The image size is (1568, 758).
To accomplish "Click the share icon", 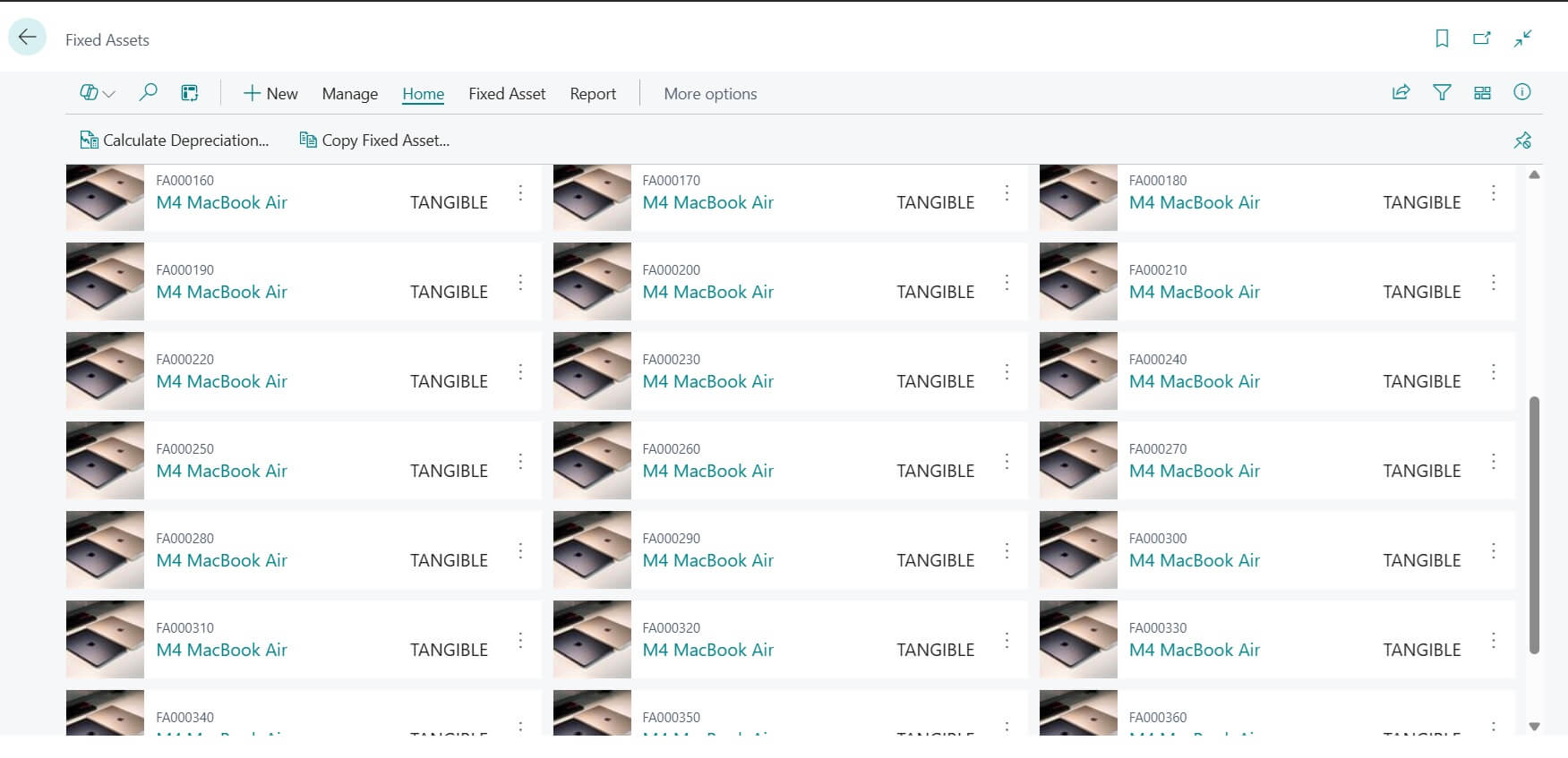I will 1401,92.
